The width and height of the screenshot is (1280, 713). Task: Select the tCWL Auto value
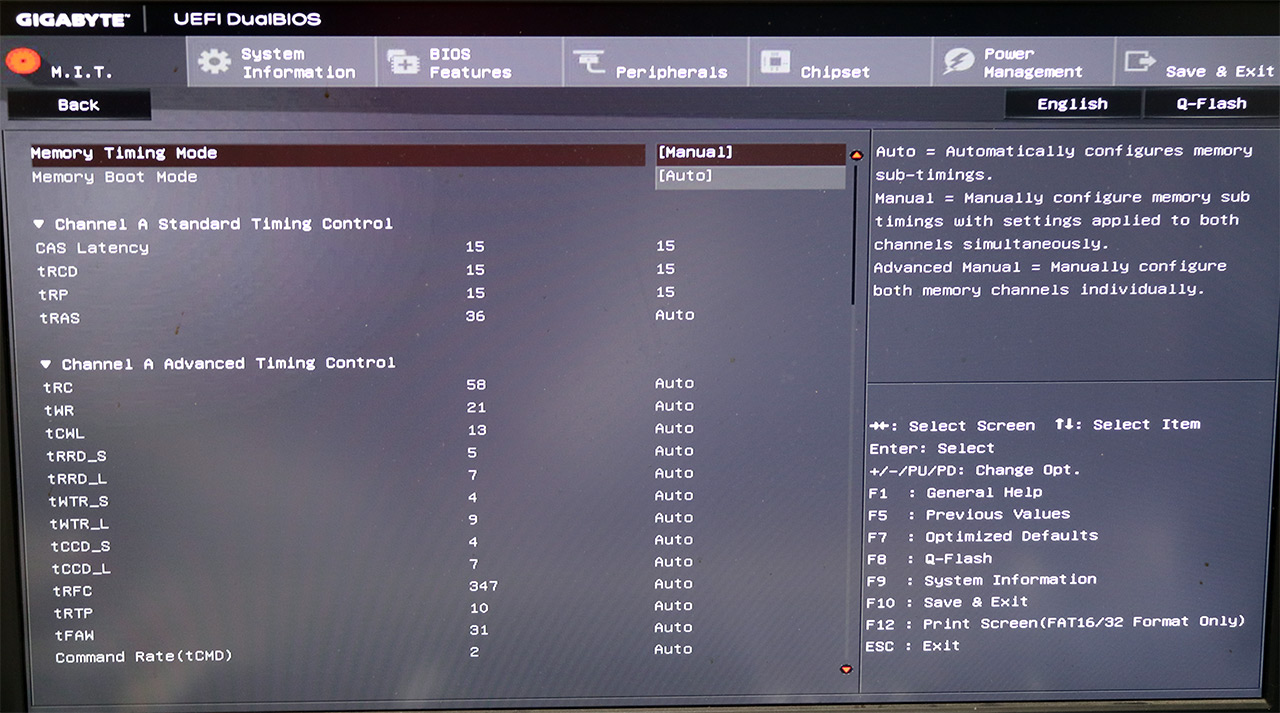(x=675, y=429)
